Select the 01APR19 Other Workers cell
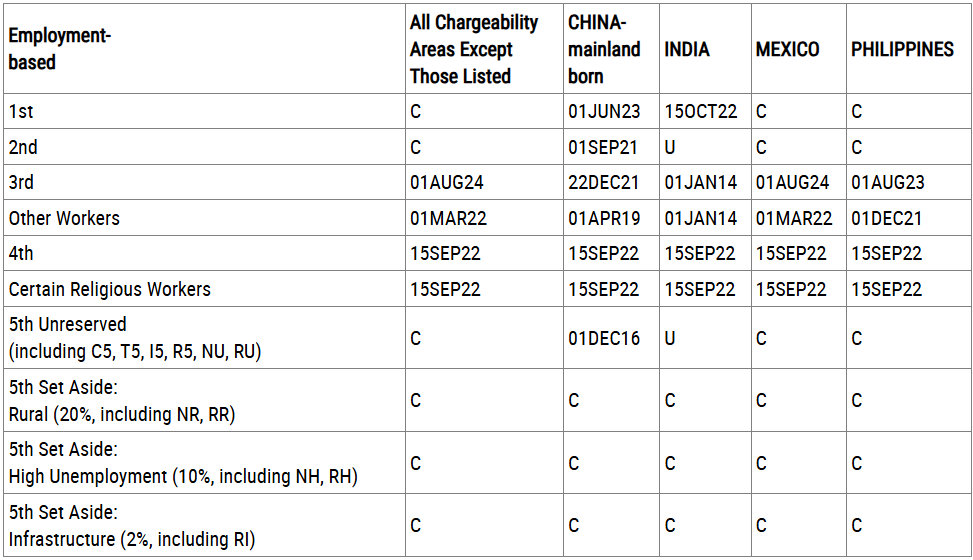 point(604,218)
